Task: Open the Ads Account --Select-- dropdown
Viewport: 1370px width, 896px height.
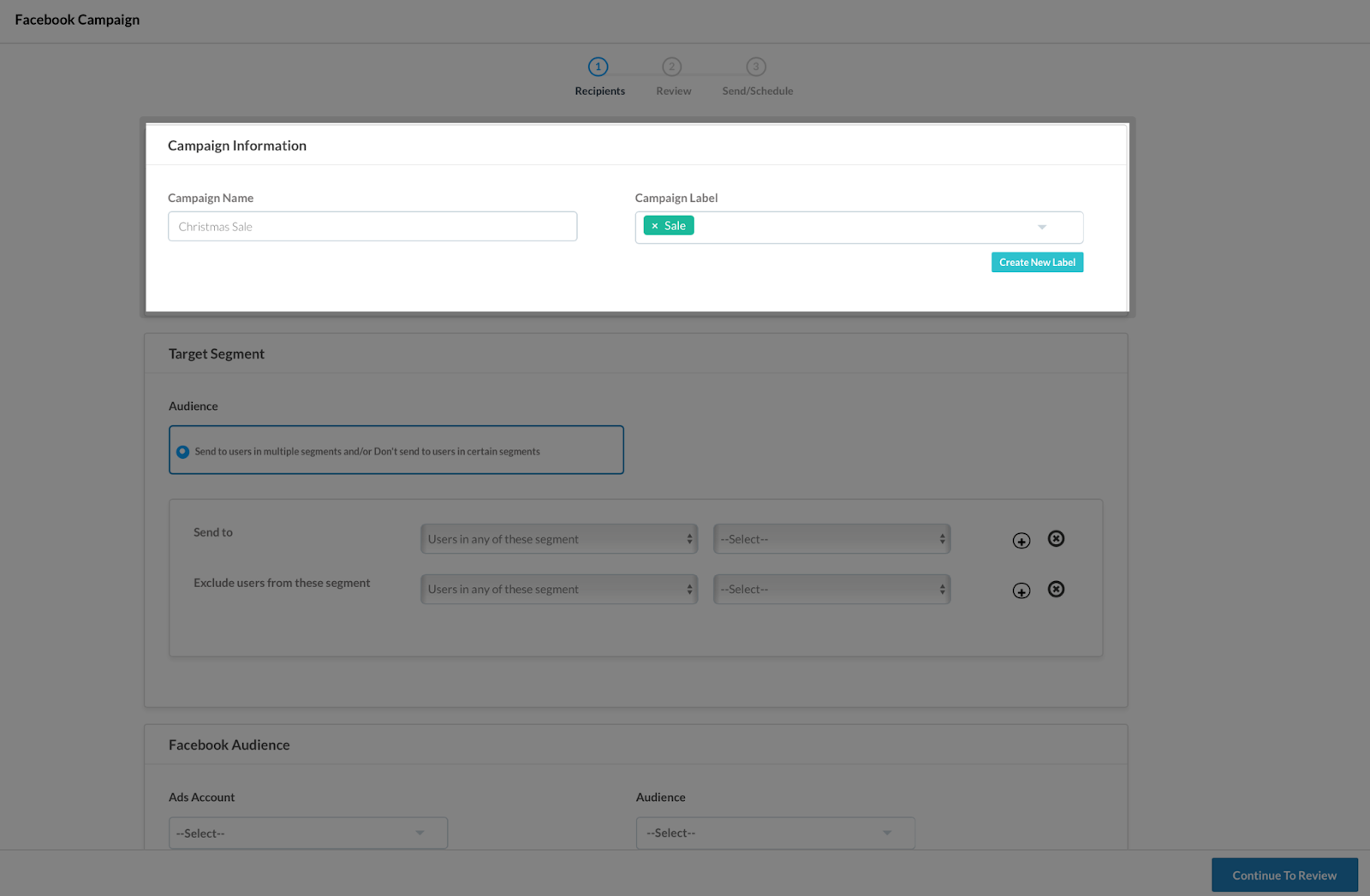Action: [x=308, y=833]
